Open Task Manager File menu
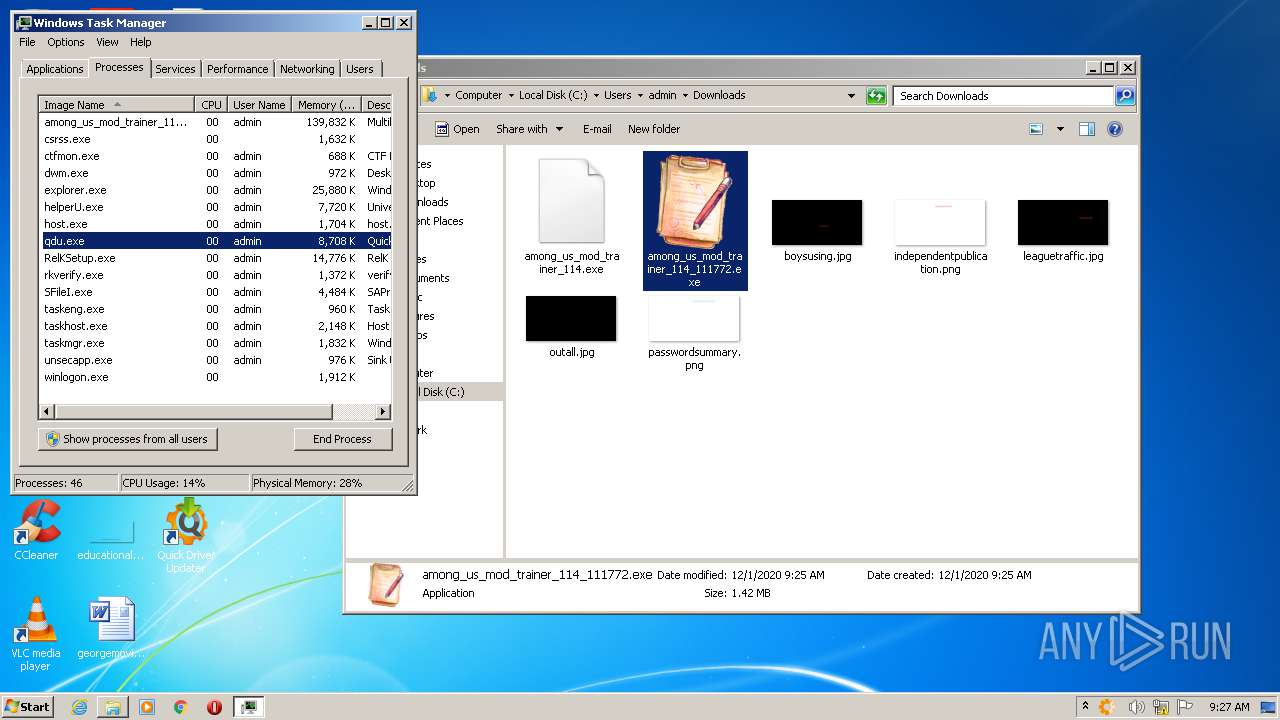 [27, 42]
